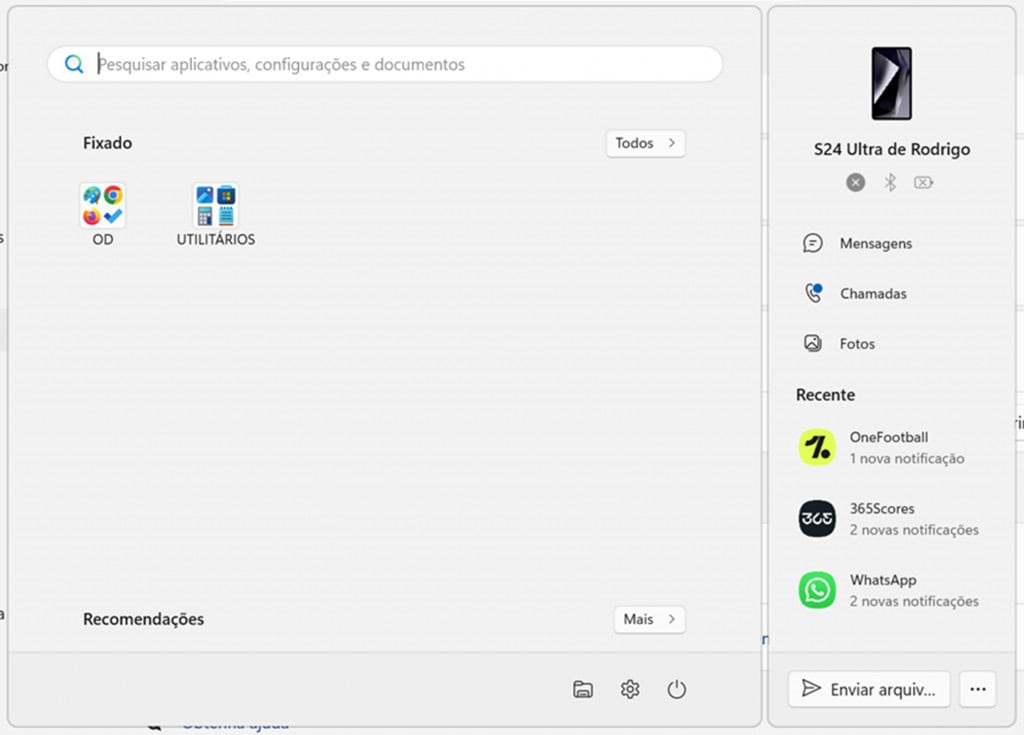This screenshot has width=1024, height=735.
Task: Open WhatsApp notifications from phone
Action: [x=890, y=590]
